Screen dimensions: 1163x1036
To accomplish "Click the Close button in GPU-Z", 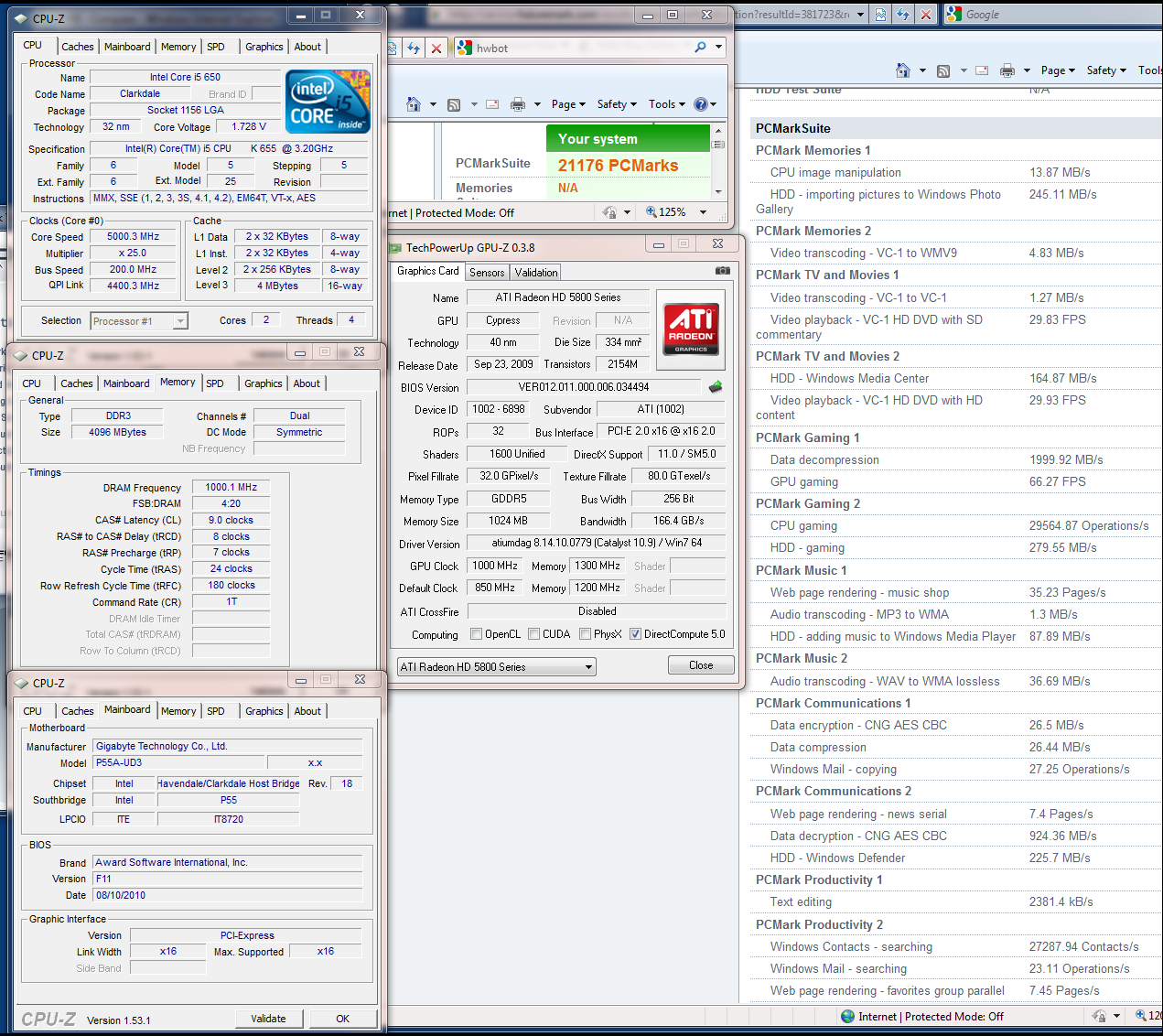I will 701,665.
